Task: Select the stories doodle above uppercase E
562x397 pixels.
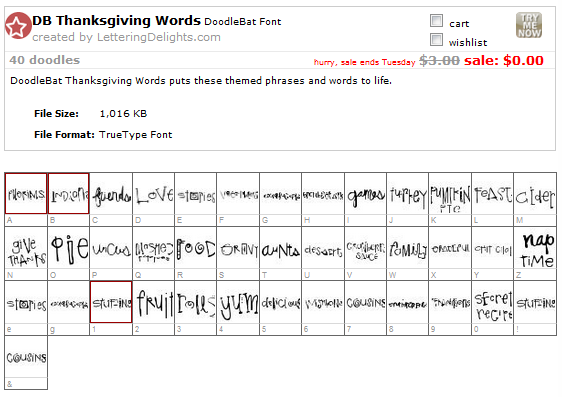Action: 196,193
